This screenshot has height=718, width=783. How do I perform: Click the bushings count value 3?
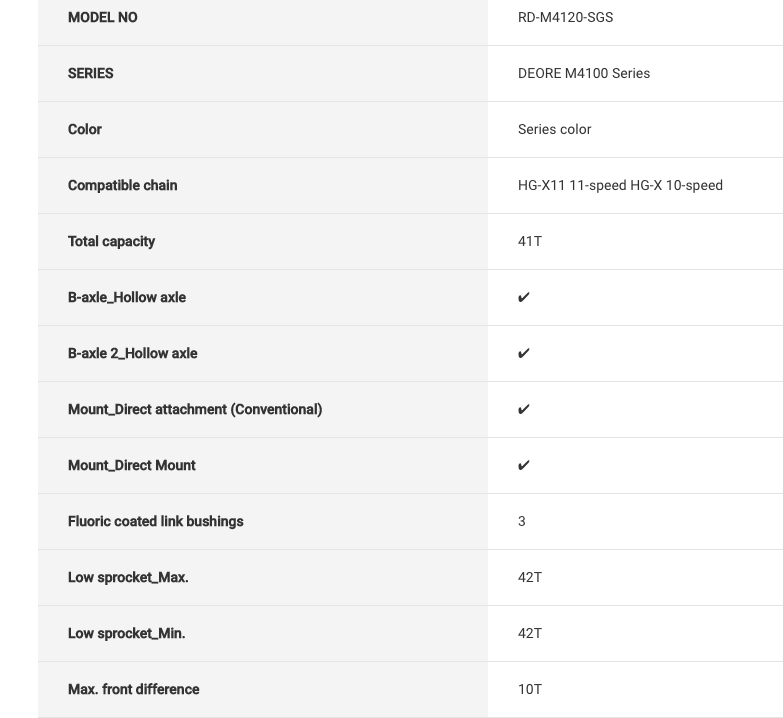coord(522,522)
